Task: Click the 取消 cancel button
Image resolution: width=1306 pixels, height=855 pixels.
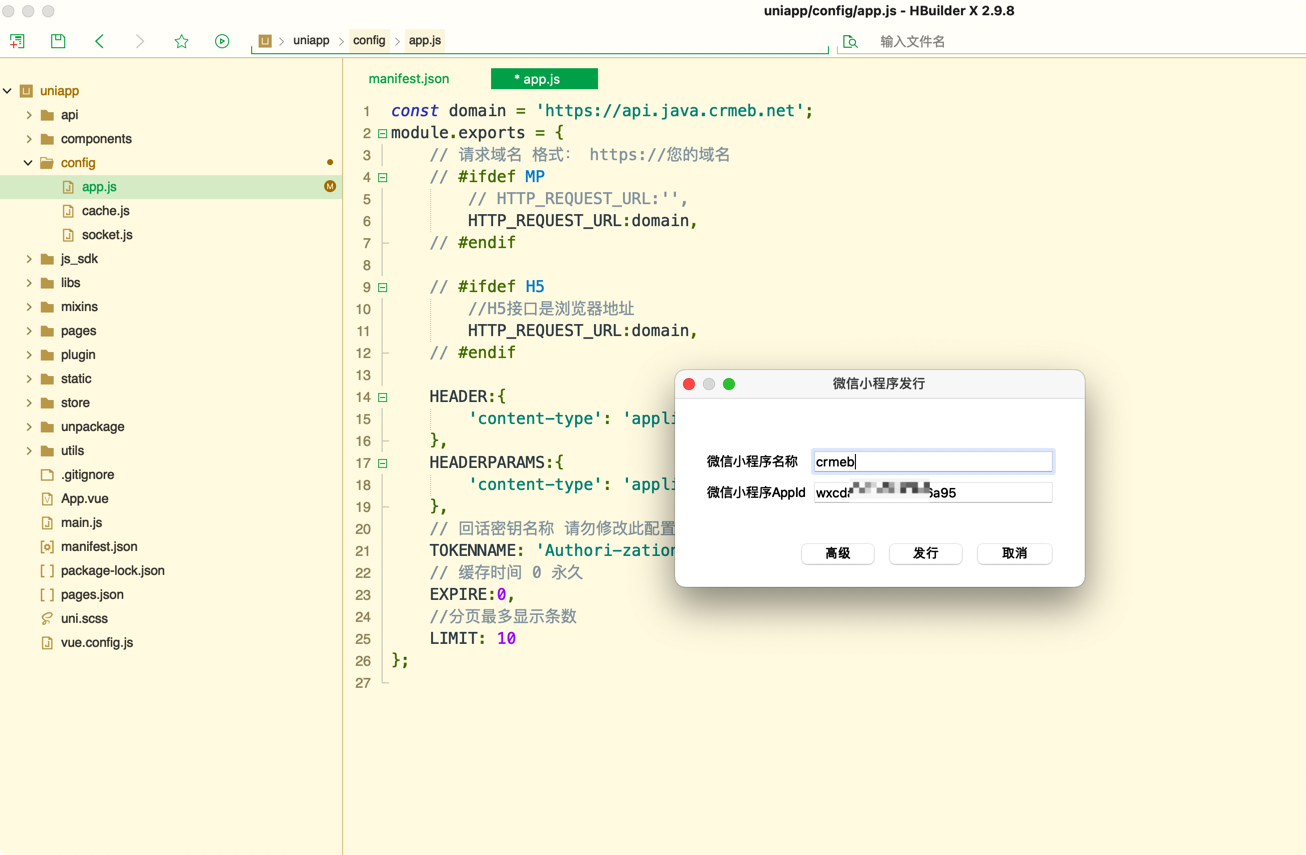Action: click(1014, 553)
